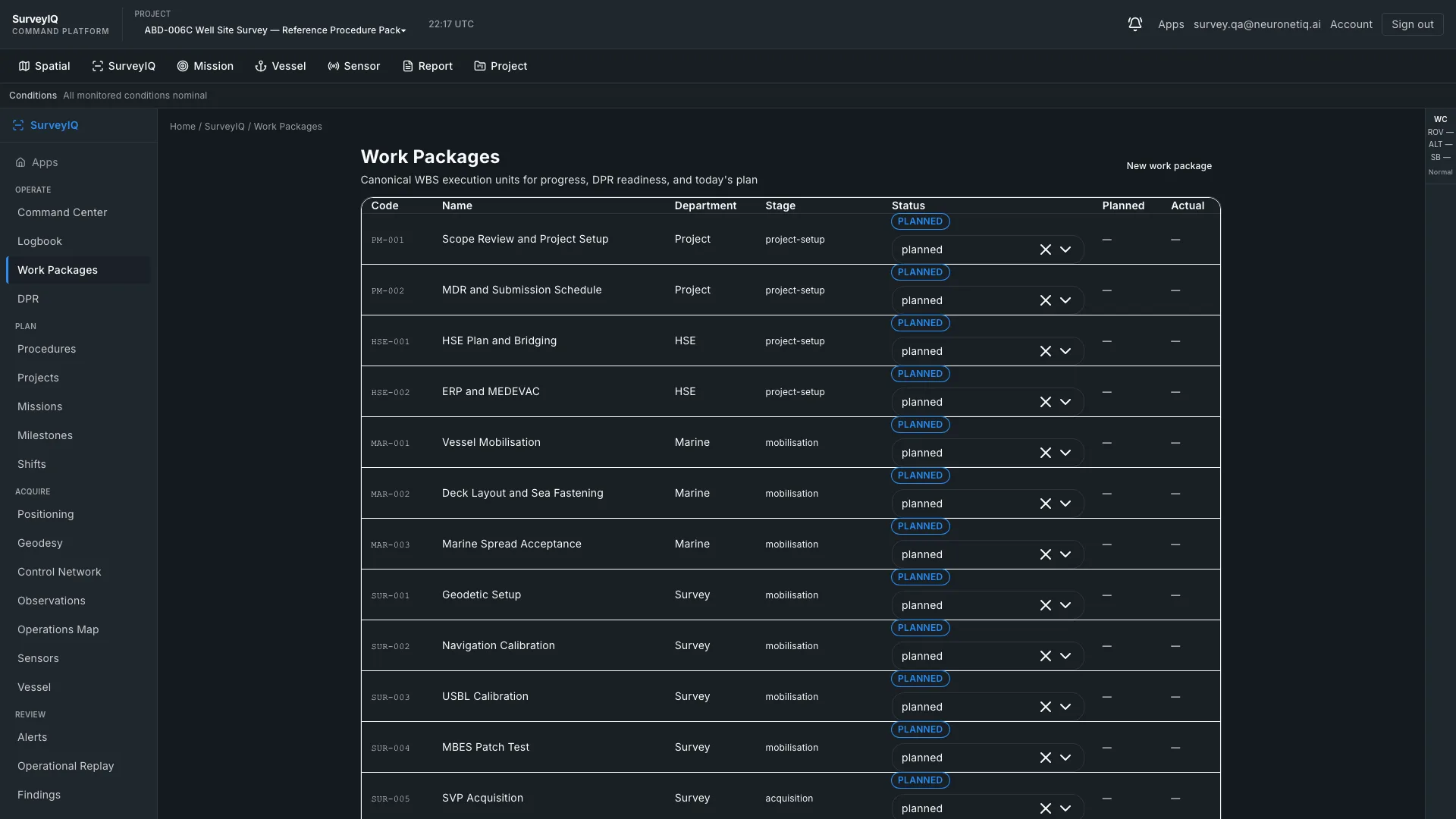Expand status dropdown for Scope Review row

click(x=1065, y=249)
